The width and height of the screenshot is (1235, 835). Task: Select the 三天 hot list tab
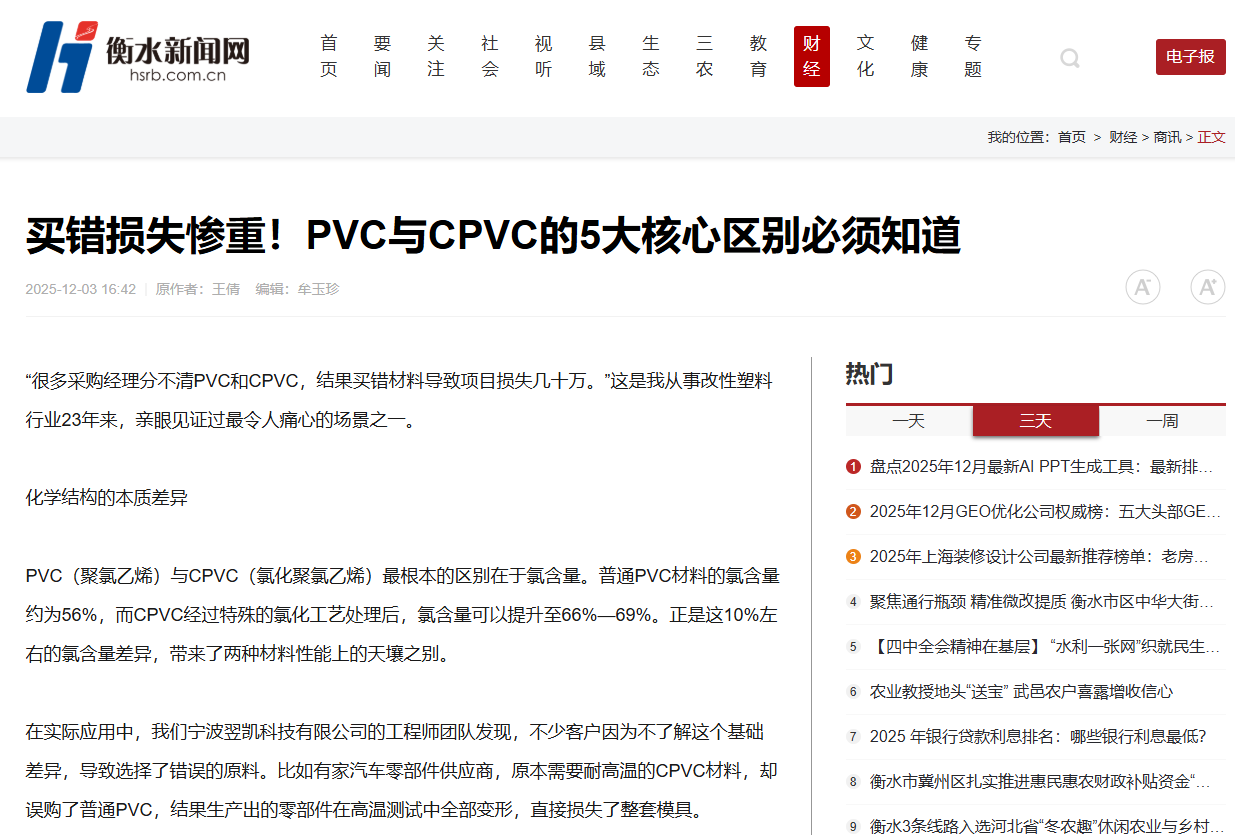[x=1036, y=421]
